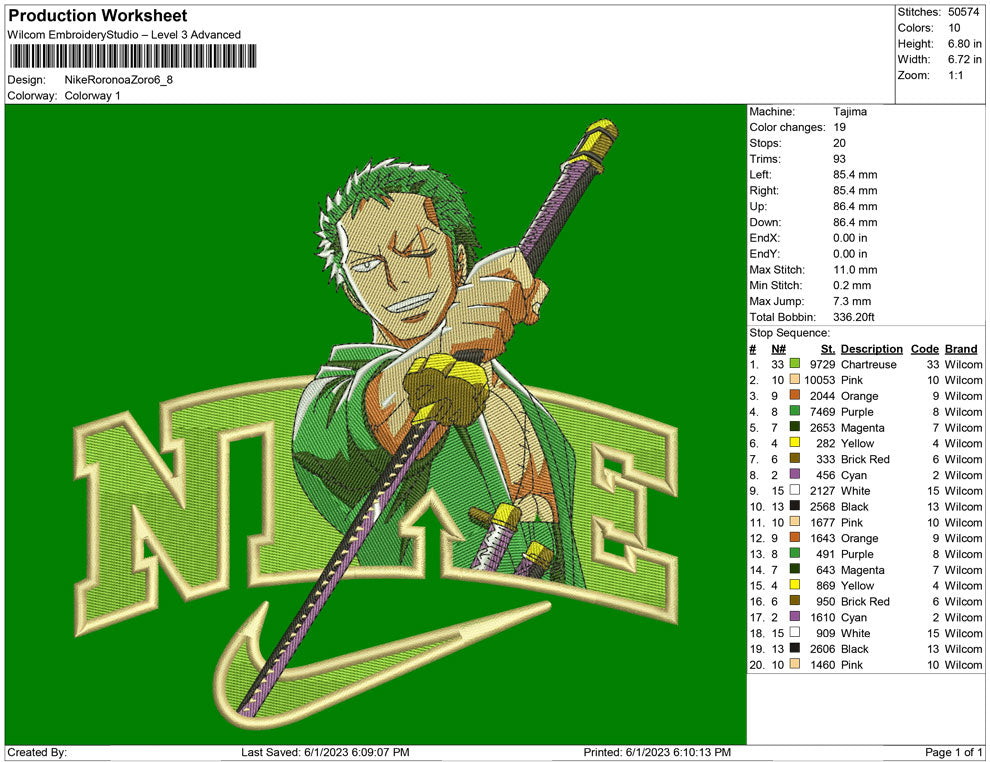Screen dimensions: 990x762
Task: Click the Colors value 10
Action: (954, 28)
